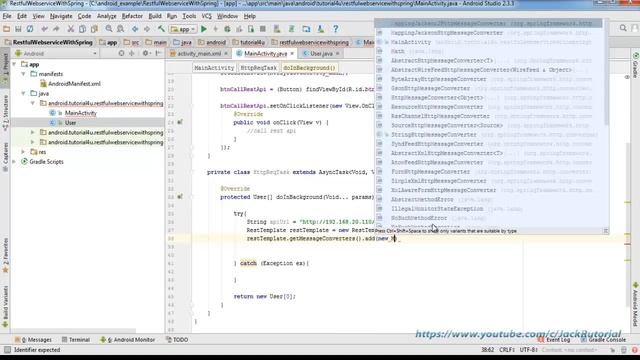This screenshot has height=360, width=640.
Task: Open the Terminal tool window
Action: [76, 340]
